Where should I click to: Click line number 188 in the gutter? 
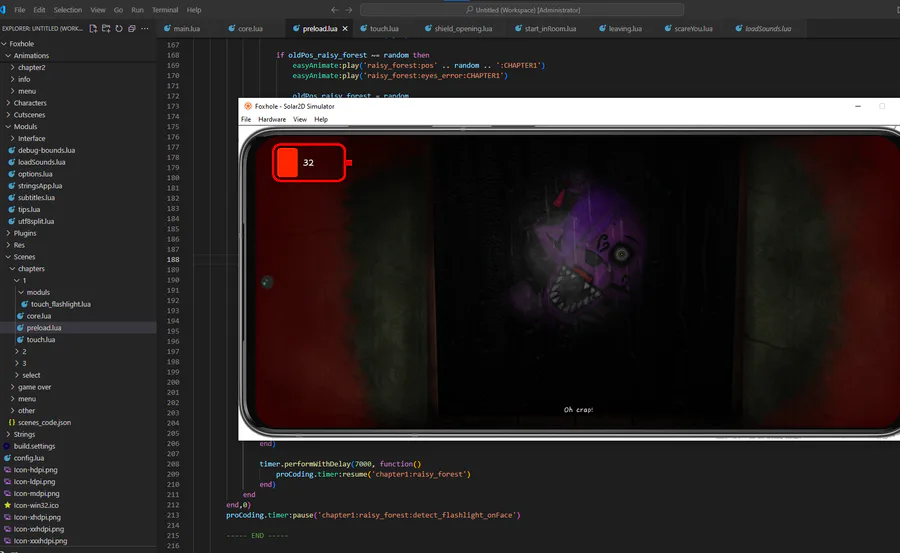point(173,260)
